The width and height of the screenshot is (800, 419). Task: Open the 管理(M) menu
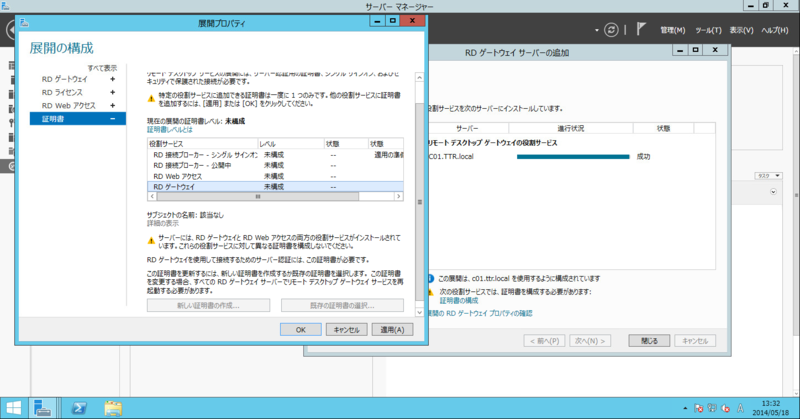tap(672, 31)
